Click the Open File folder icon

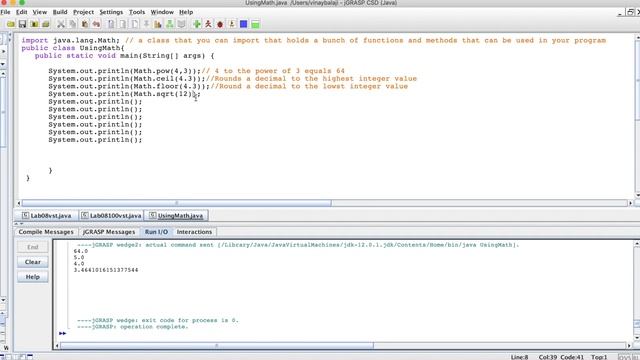11,24
